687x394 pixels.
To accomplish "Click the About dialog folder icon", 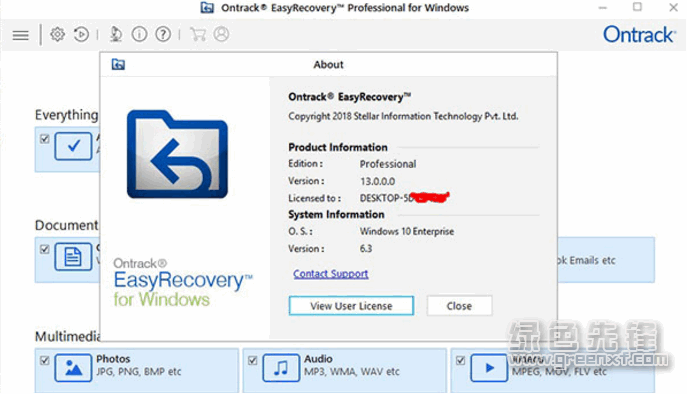I will click(x=118, y=64).
